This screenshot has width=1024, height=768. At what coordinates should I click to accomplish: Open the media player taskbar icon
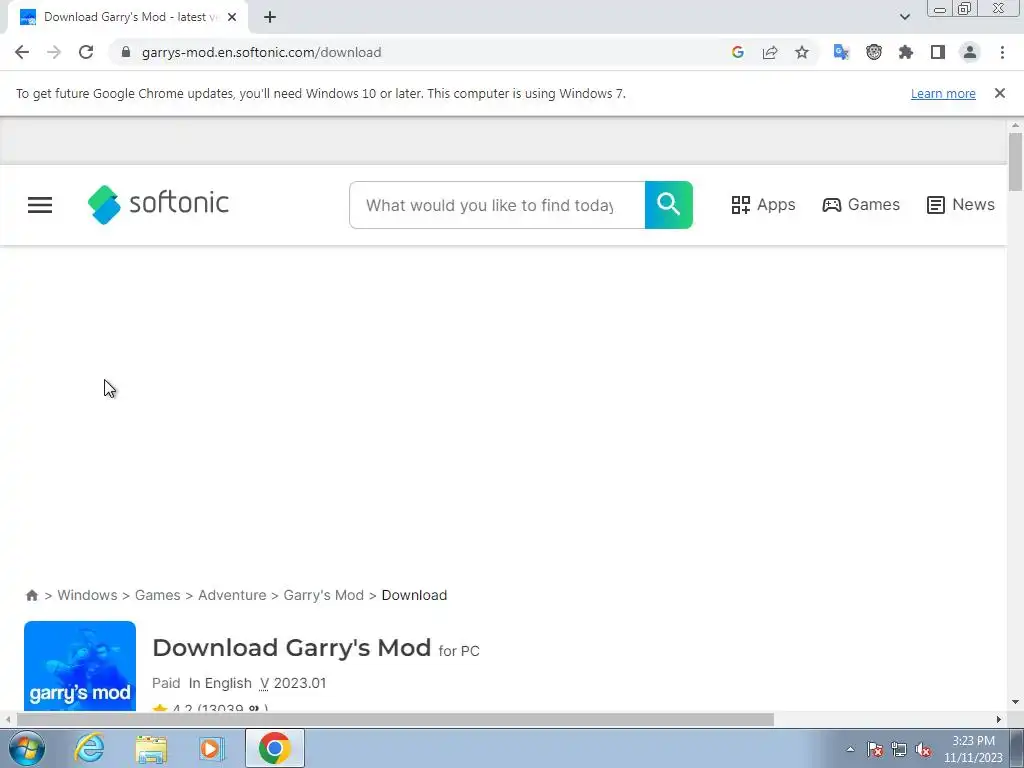(212, 748)
